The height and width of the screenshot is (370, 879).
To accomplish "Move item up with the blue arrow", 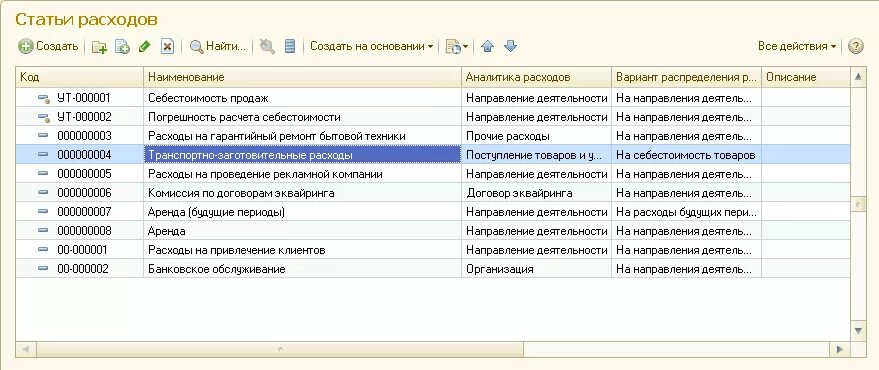I will (487, 47).
